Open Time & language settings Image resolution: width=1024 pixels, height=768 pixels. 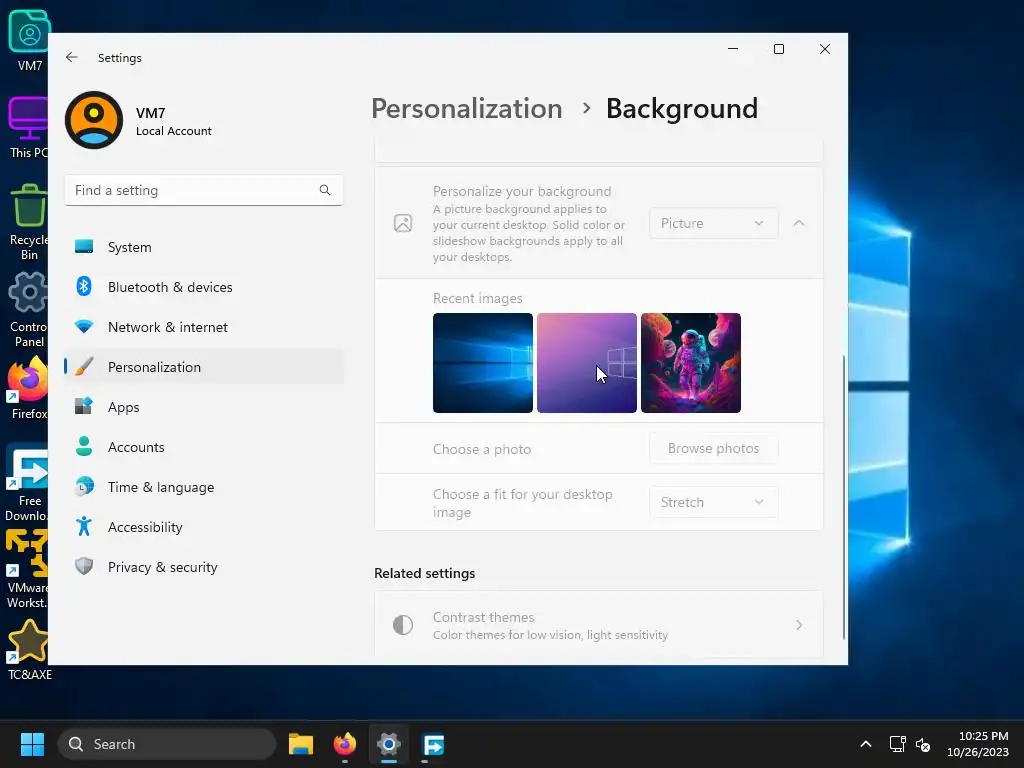click(x=204, y=487)
